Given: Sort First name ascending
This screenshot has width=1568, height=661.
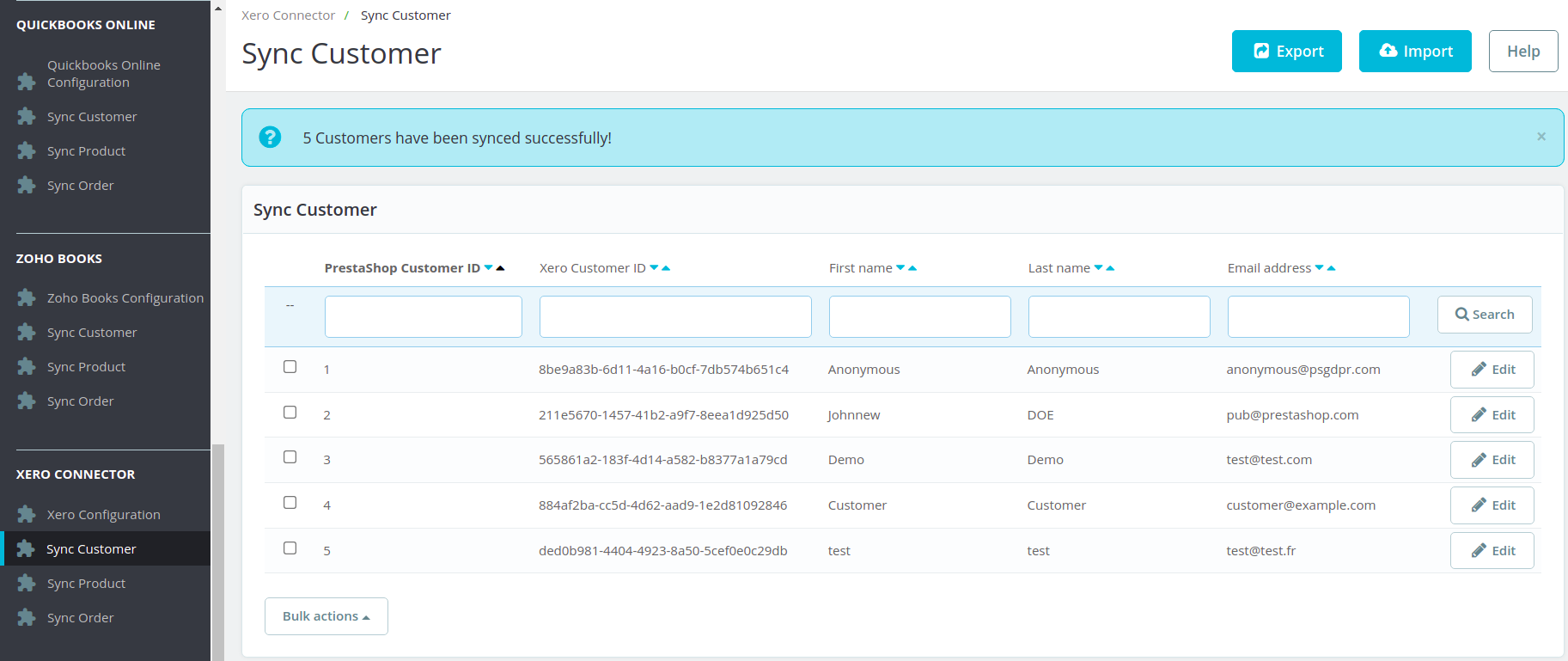Looking at the screenshot, I should 912,267.
